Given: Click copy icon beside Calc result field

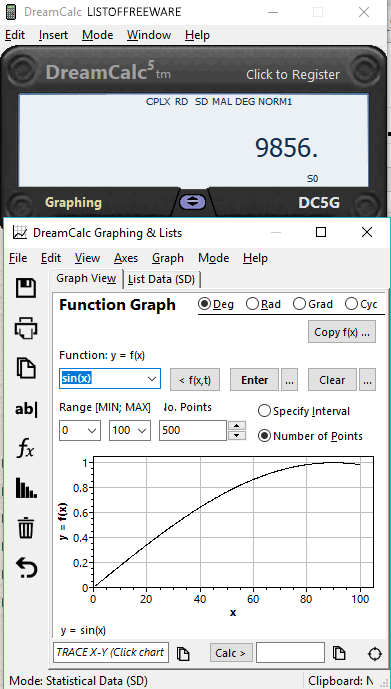Looking at the screenshot, I should point(339,653).
